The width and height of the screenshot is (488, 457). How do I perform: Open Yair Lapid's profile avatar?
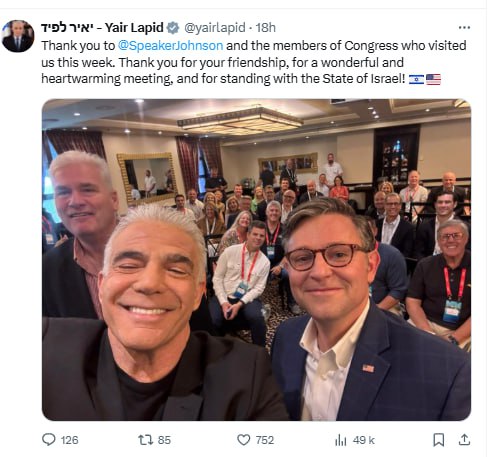(18, 36)
